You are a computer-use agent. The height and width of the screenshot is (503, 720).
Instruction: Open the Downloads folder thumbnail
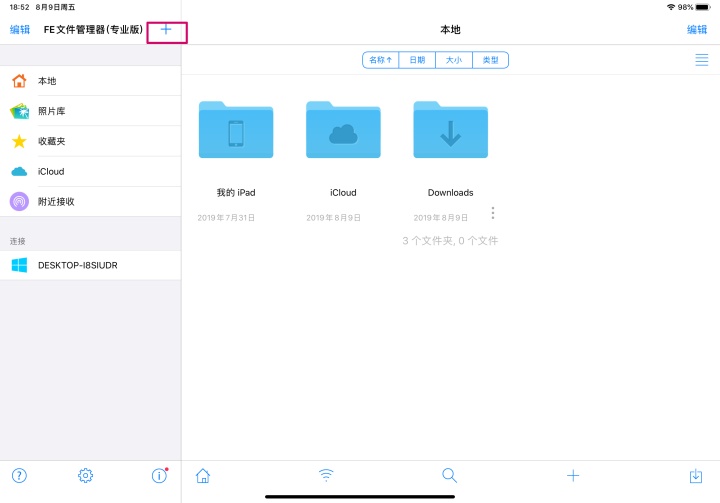tap(450, 130)
